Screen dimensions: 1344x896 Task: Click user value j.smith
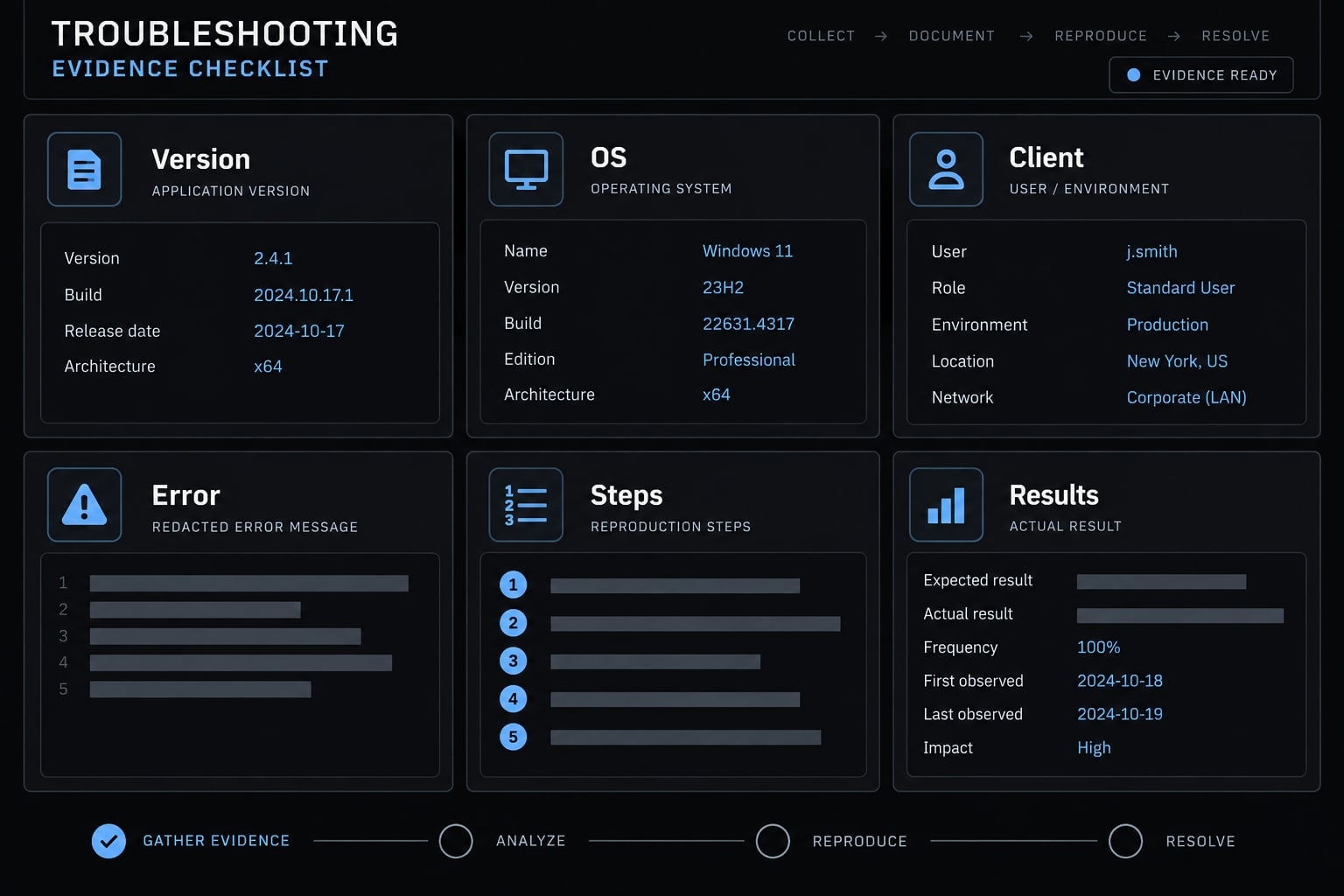[1151, 252]
